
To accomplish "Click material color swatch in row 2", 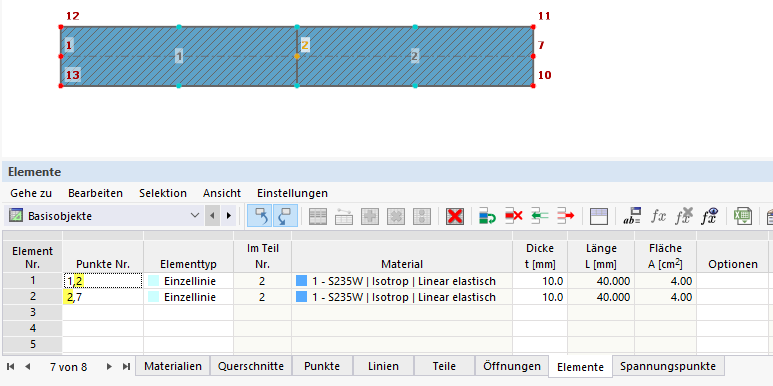I will tap(301, 297).
